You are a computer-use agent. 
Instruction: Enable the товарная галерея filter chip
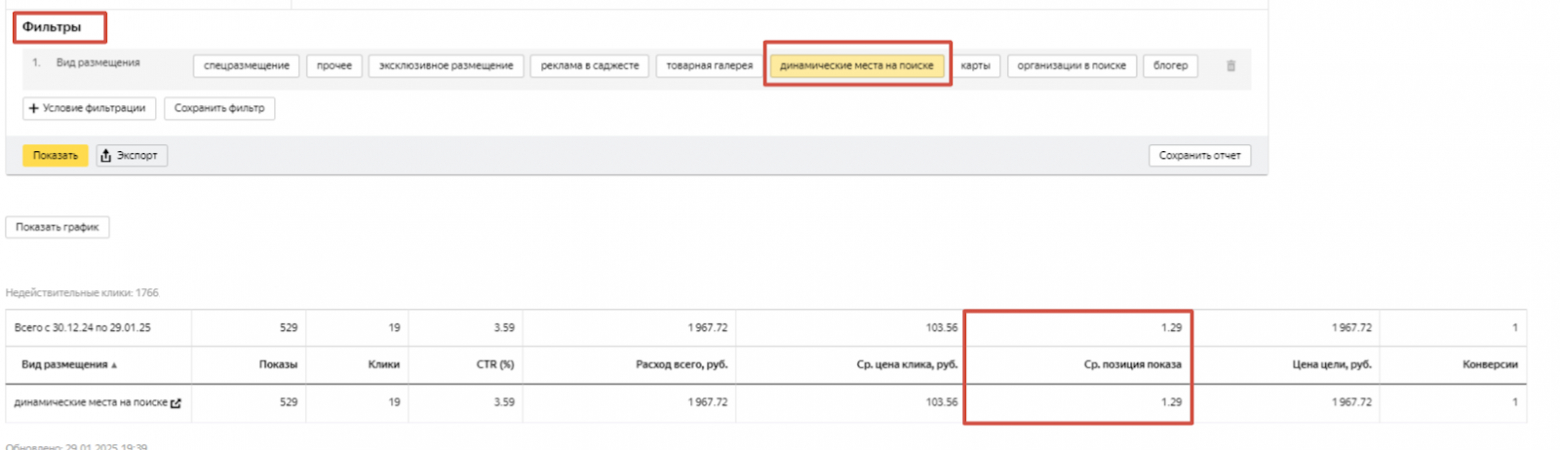(709, 66)
